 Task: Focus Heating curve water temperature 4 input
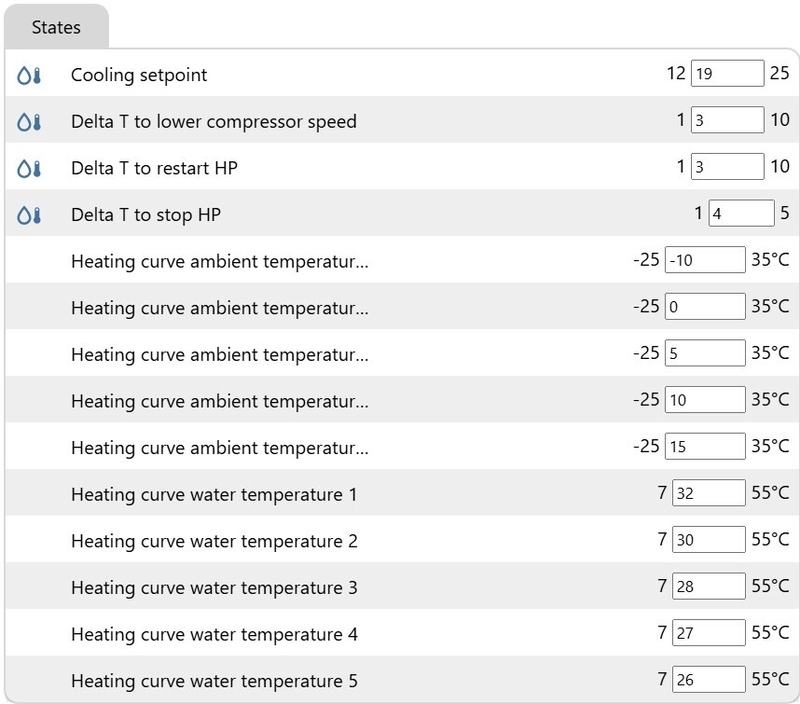709,633
